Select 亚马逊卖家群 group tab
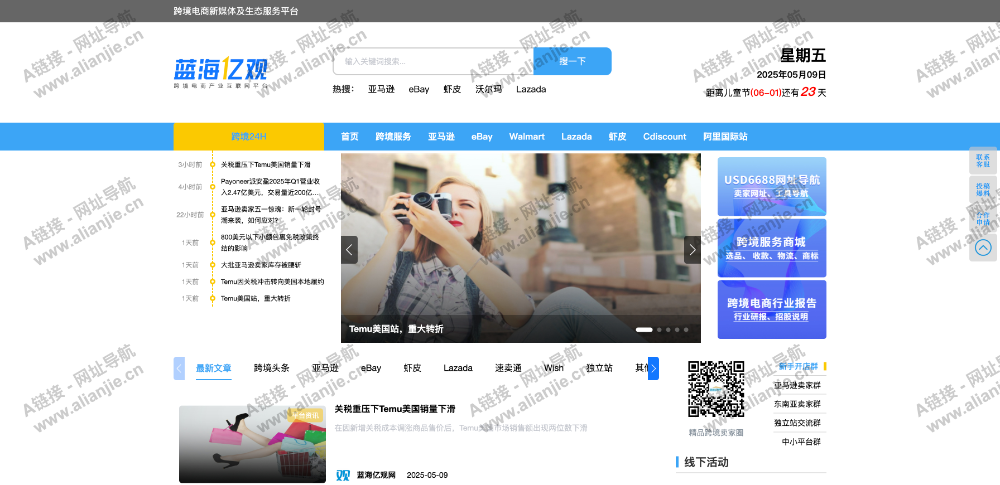This screenshot has width=1000, height=485. click(x=798, y=385)
